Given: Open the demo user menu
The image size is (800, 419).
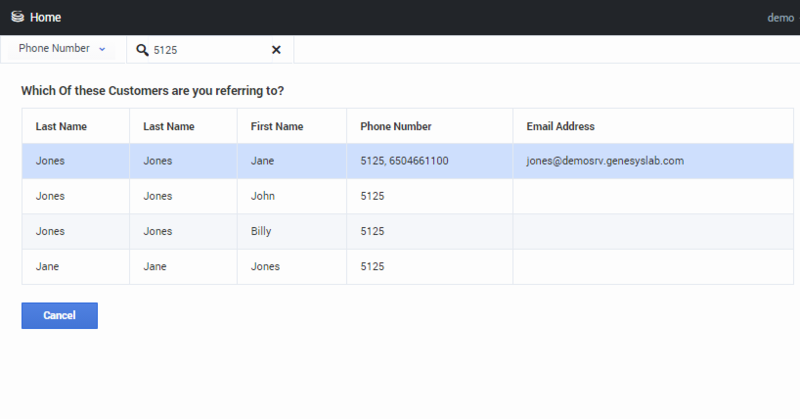Looking at the screenshot, I should [781, 18].
